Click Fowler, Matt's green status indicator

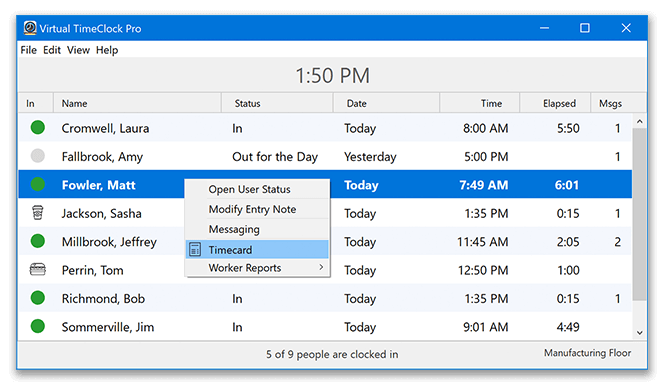[x=38, y=184]
